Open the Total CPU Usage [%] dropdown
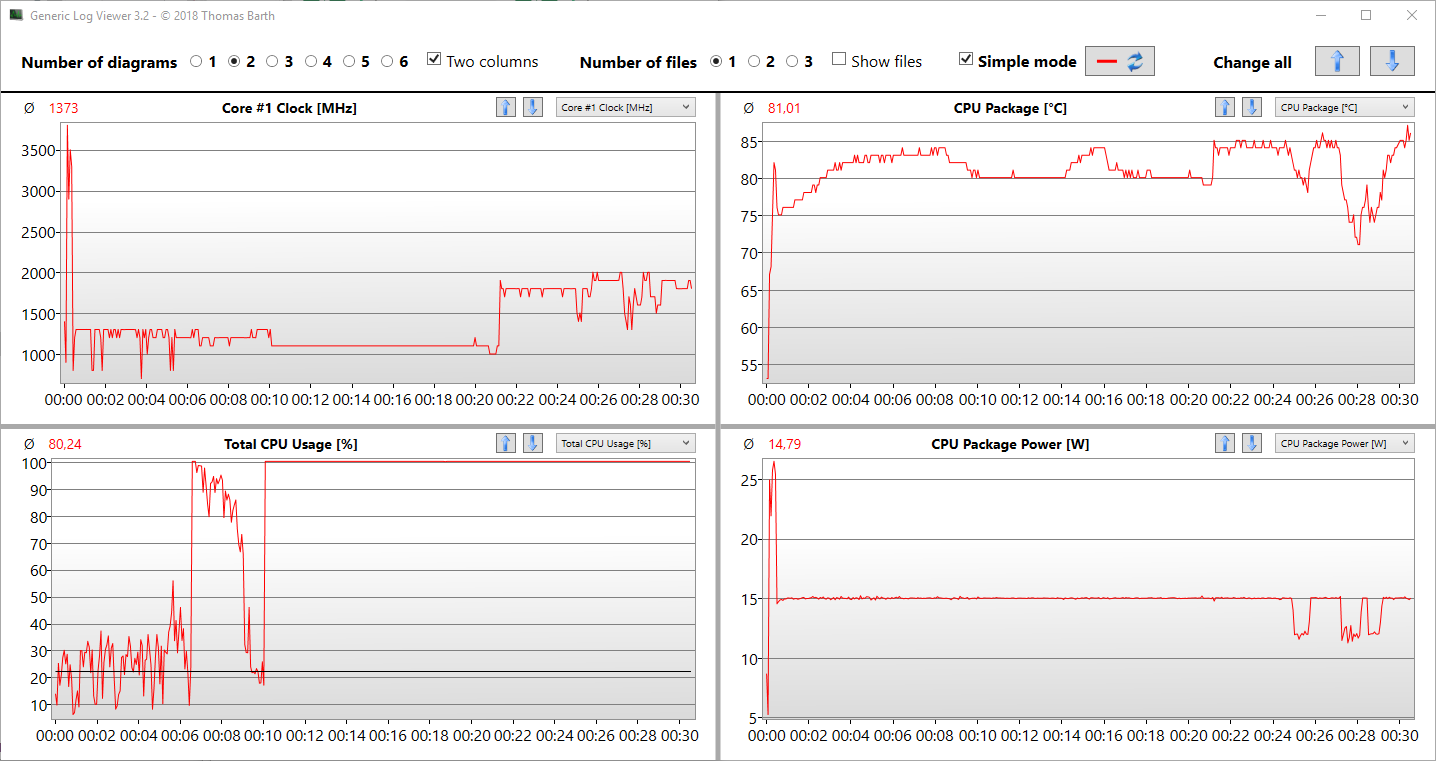The height and width of the screenshot is (761, 1436). coord(625,443)
